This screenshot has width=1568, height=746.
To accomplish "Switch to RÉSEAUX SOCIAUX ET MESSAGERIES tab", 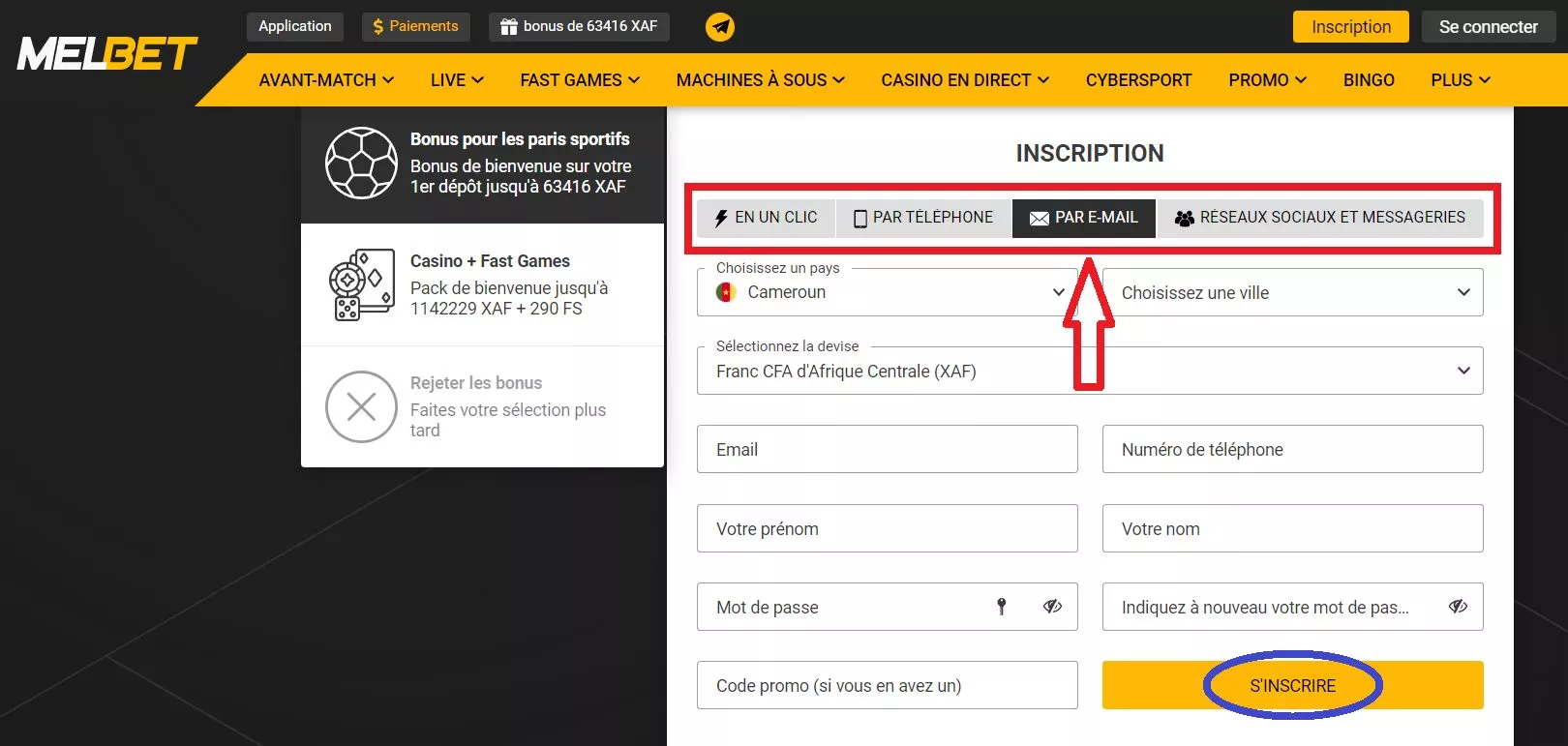I will coord(1320,218).
